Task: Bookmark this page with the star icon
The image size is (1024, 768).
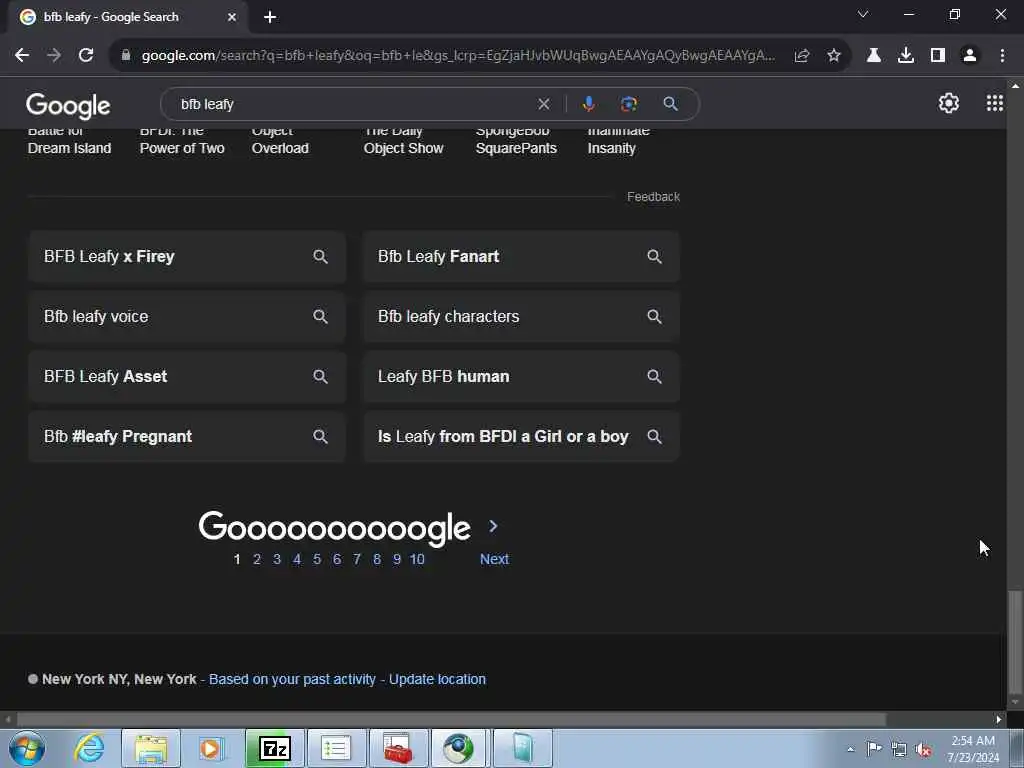Action: click(x=834, y=56)
